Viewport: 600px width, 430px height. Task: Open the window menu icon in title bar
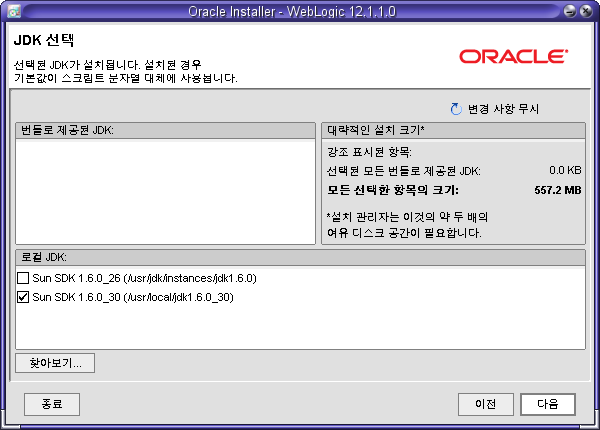pos(10,10)
